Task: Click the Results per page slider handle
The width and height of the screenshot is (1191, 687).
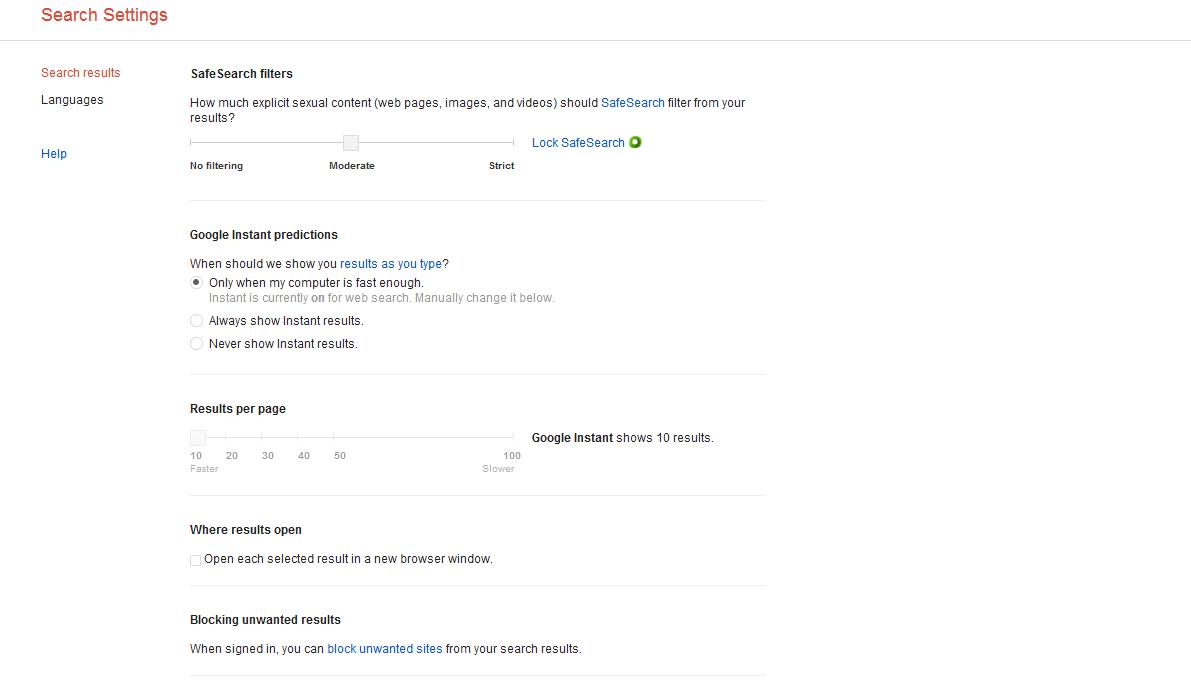Action: pos(198,438)
